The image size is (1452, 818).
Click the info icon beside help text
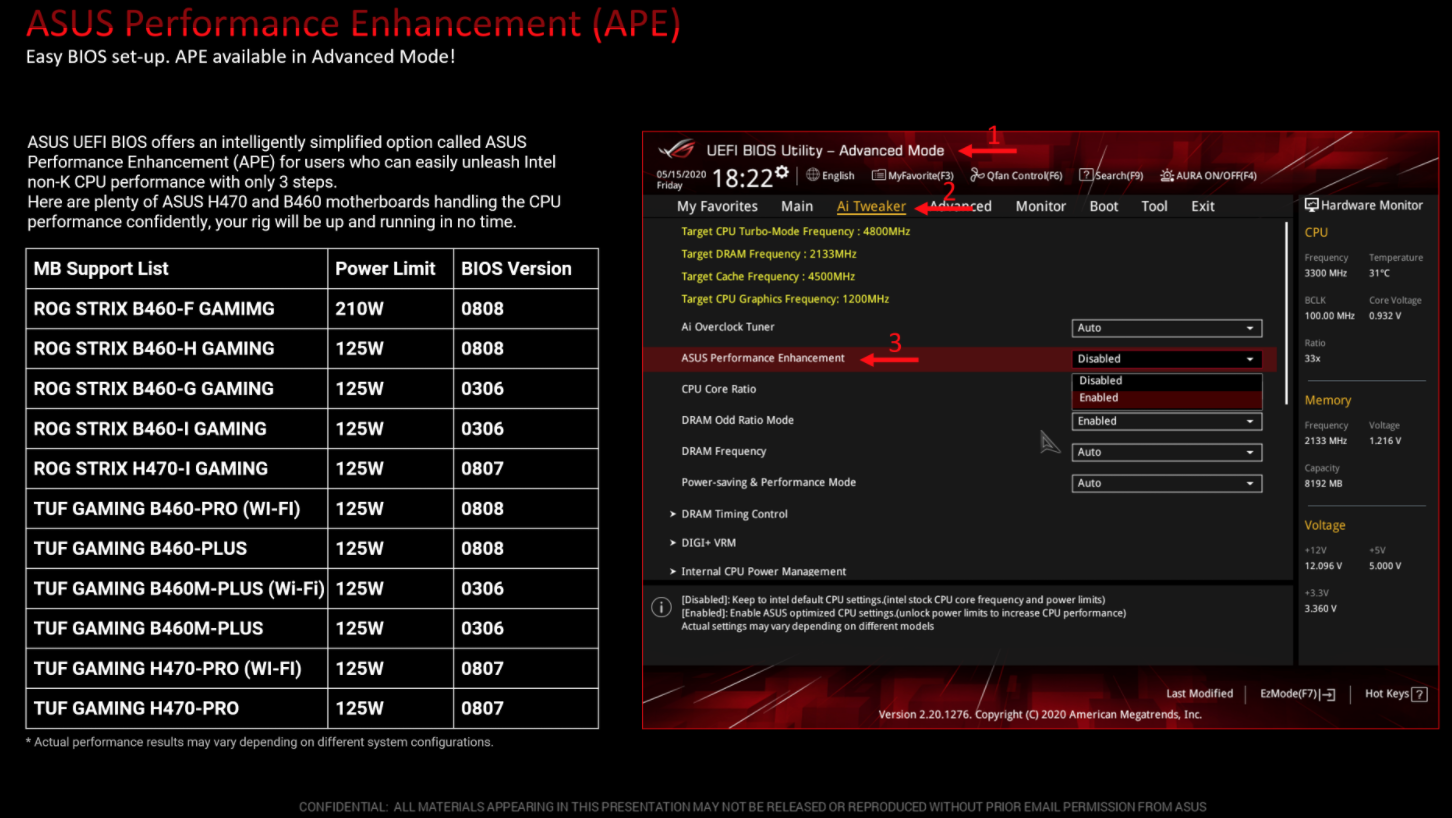click(661, 607)
